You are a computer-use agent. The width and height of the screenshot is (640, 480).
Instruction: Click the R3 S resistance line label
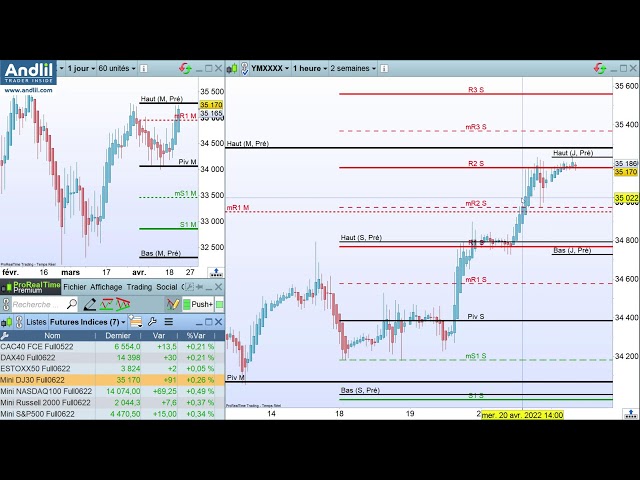[476, 89]
